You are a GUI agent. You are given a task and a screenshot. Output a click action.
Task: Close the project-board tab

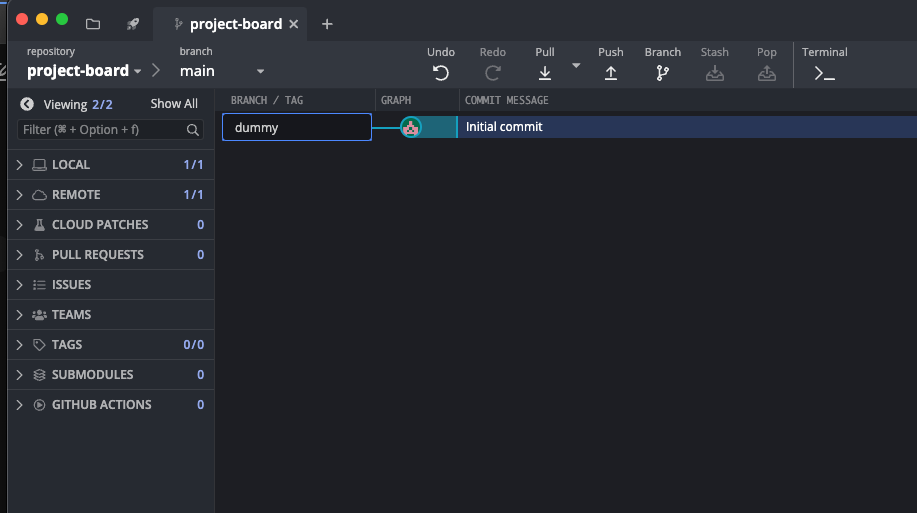click(x=294, y=24)
